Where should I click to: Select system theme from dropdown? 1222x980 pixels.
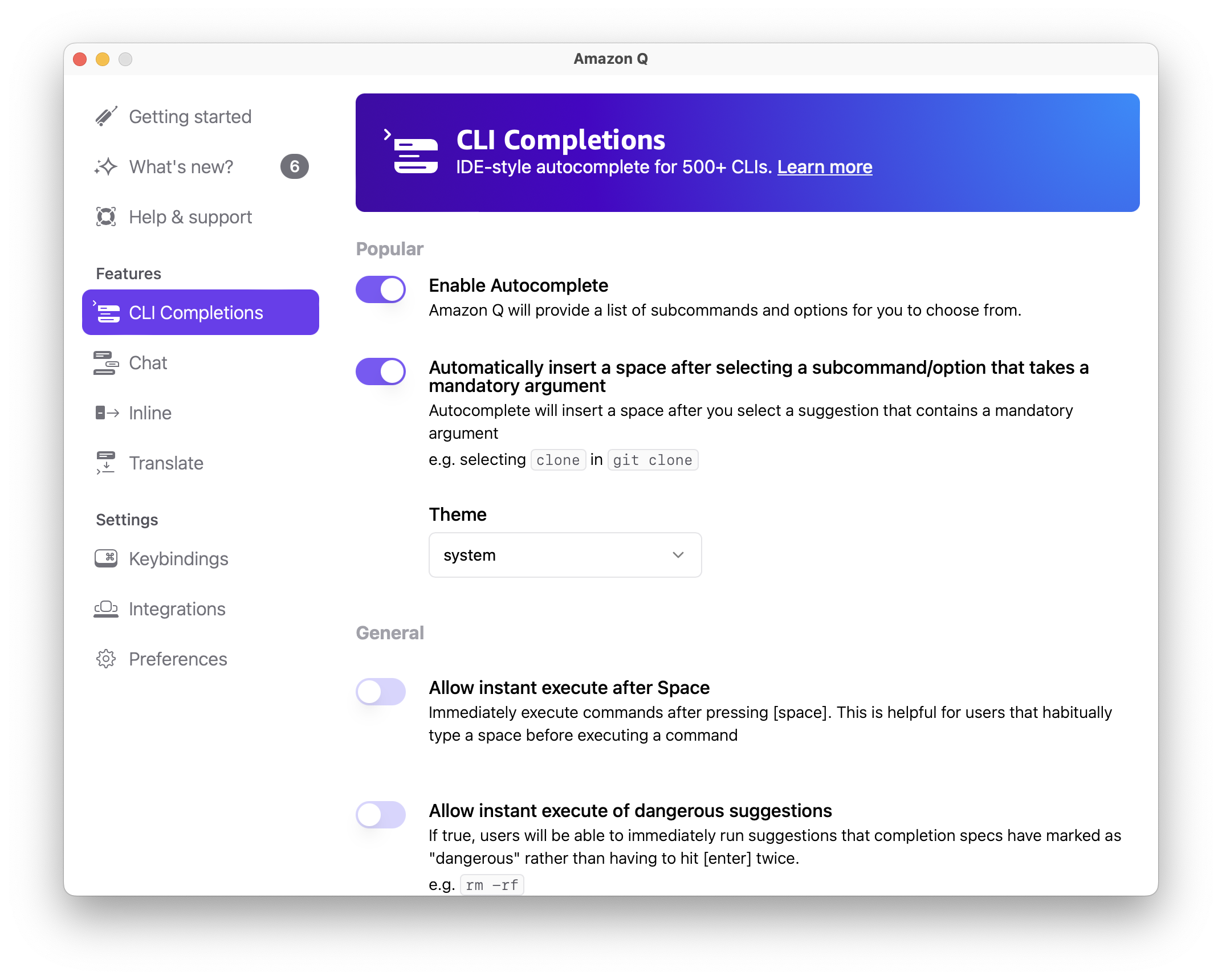point(564,554)
